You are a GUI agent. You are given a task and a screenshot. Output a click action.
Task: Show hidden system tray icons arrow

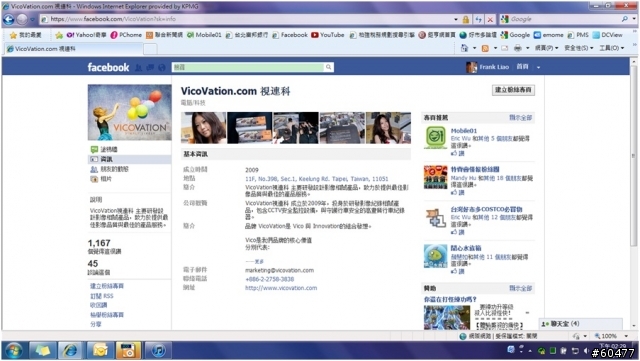coord(530,350)
